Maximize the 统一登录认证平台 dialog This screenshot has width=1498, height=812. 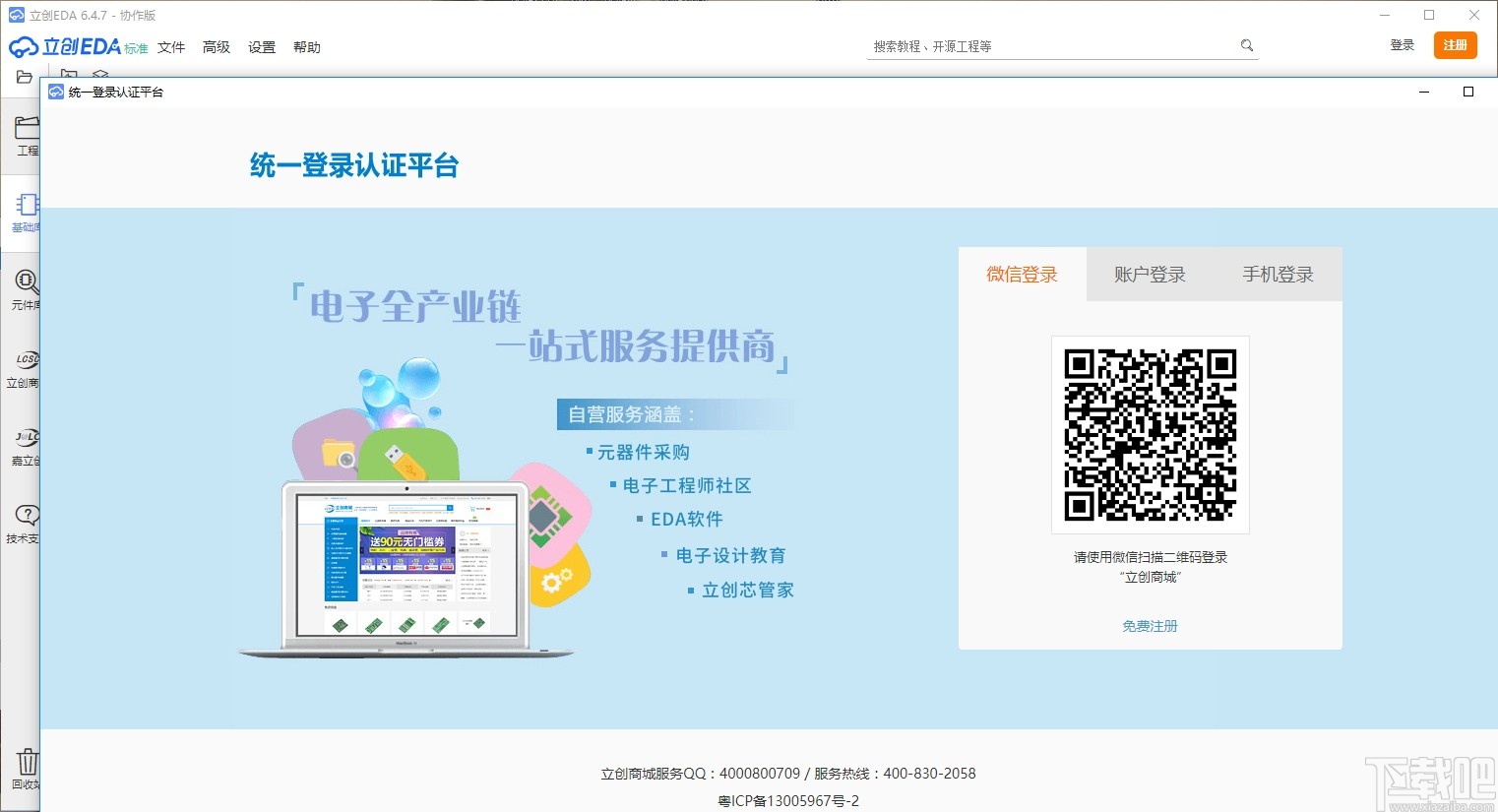[1468, 92]
